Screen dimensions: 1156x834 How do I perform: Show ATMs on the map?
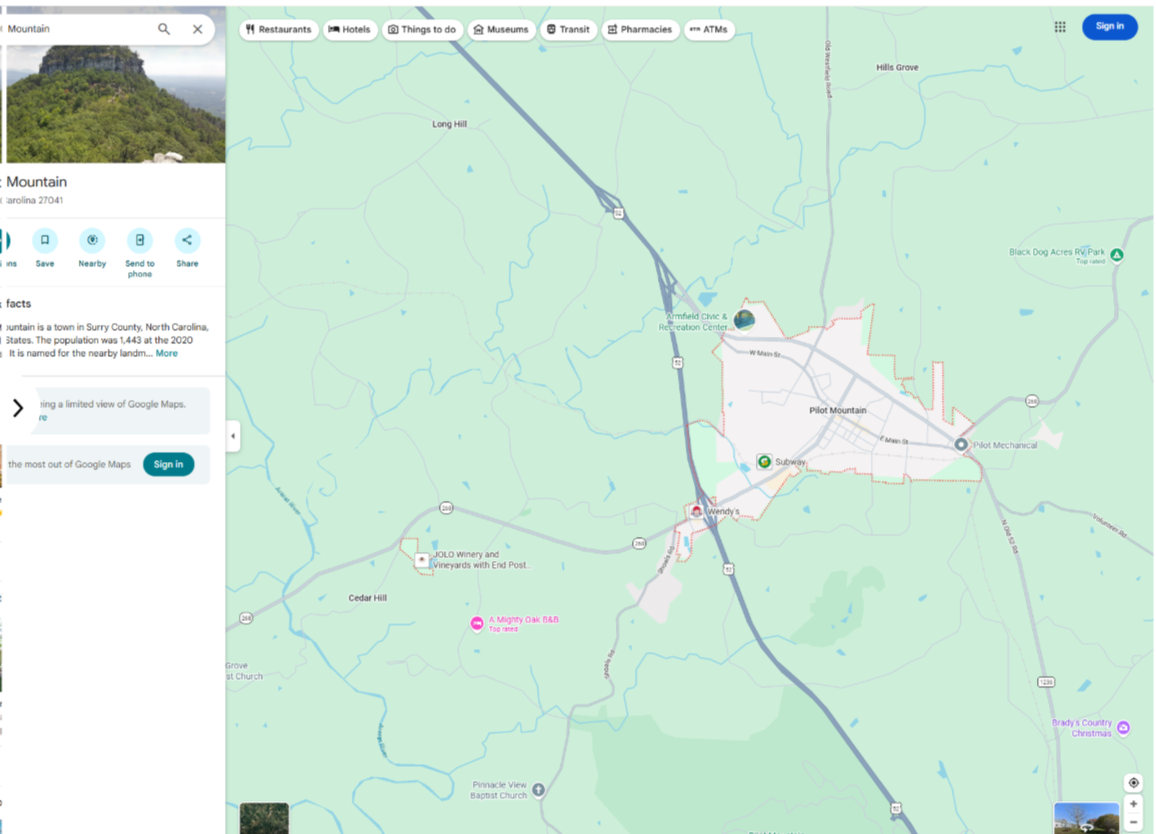point(709,30)
